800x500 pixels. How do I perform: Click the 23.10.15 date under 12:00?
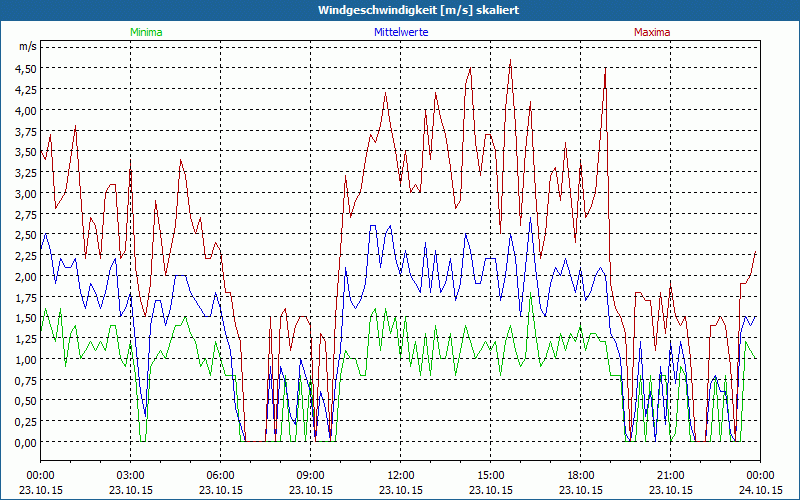point(401,490)
